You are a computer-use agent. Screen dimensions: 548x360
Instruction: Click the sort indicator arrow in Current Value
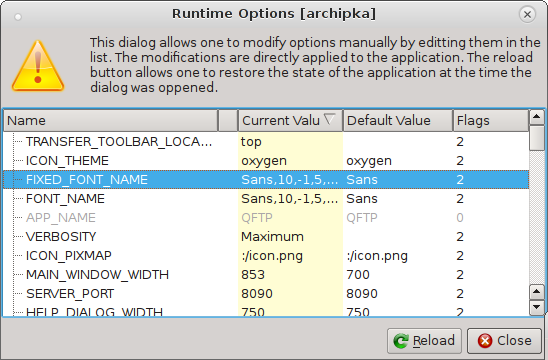pyautogui.click(x=329, y=119)
